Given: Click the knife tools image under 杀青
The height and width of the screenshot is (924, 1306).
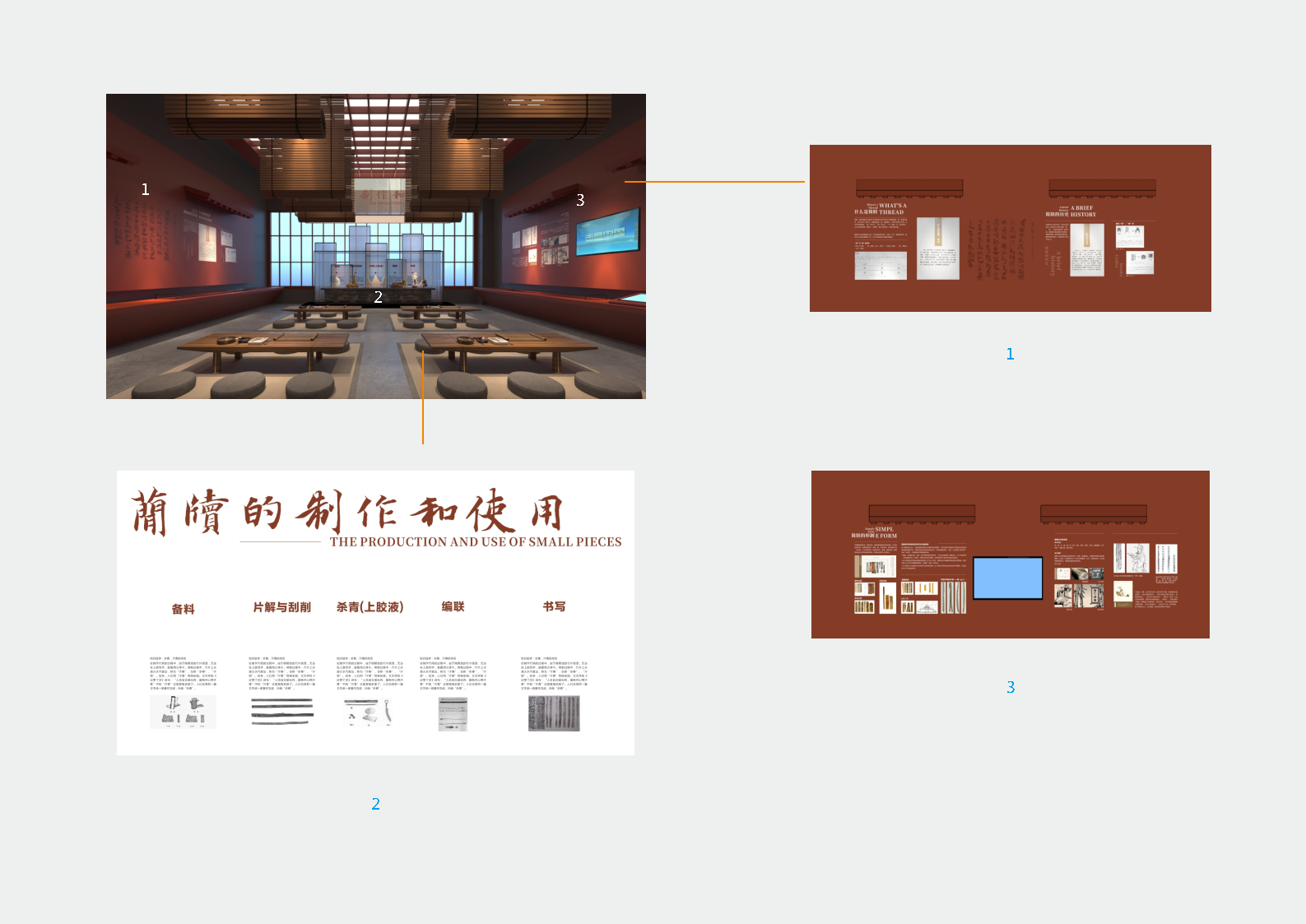Looking at the screenshot, I should coord(369,713).
